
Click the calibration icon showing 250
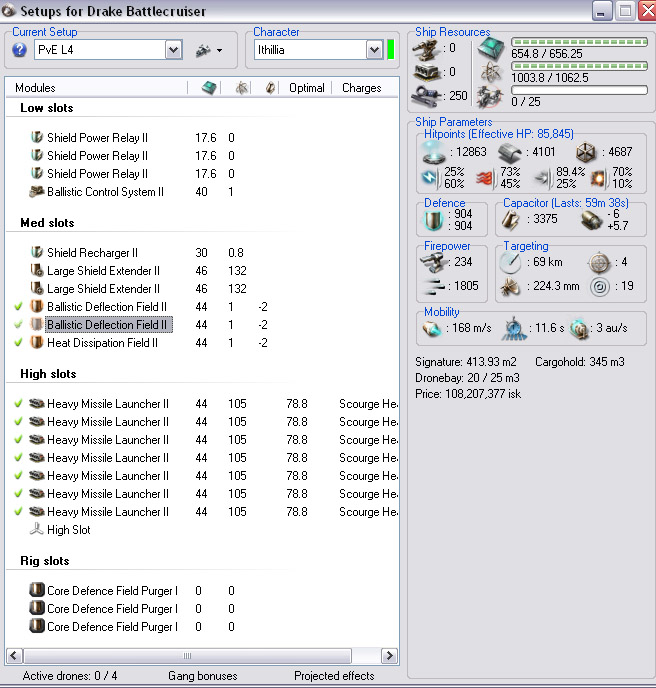(x=426, y=96)
